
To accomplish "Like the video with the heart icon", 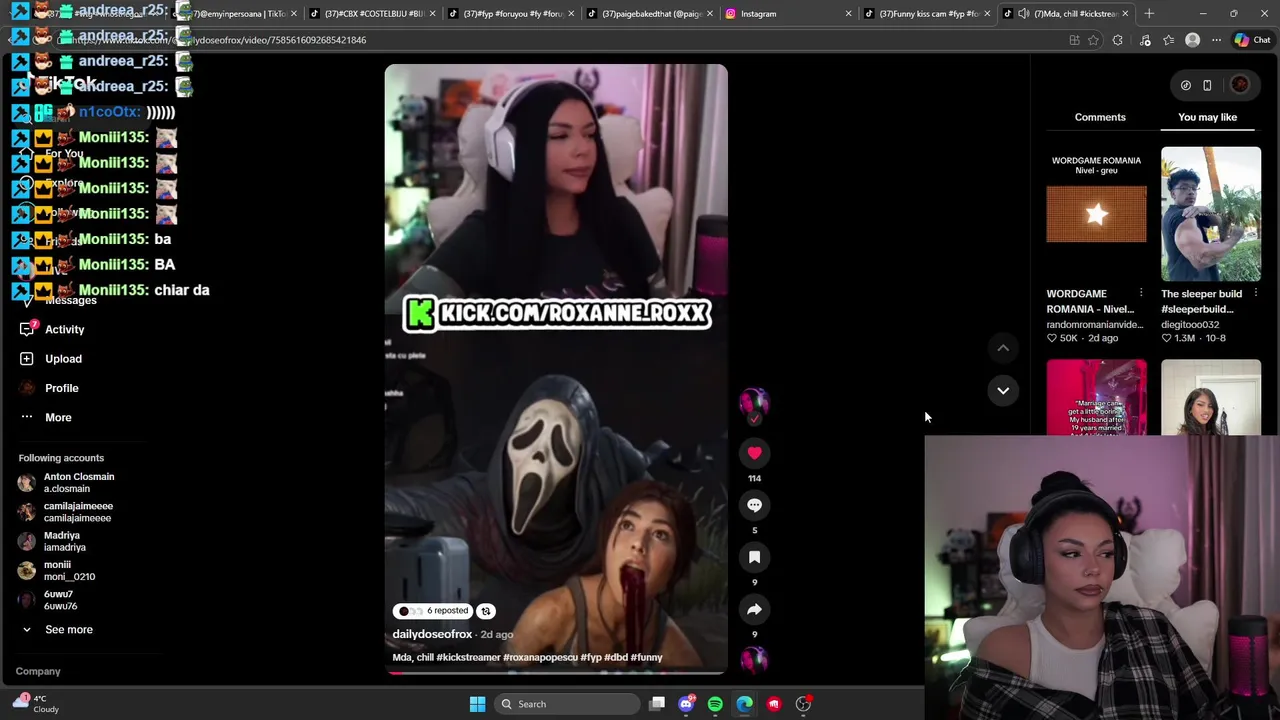I will coord(754,453).
